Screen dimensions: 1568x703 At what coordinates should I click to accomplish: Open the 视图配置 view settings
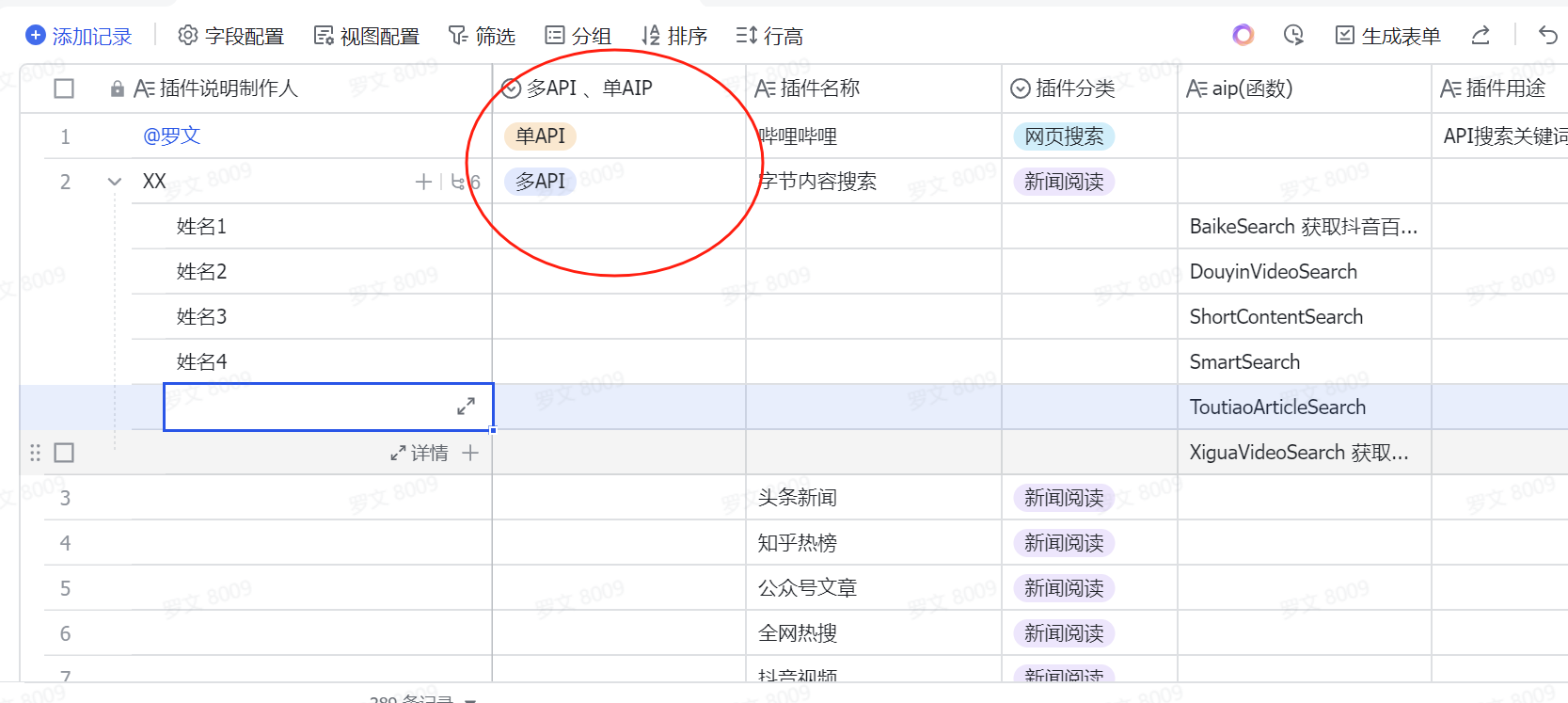[367, 36]
